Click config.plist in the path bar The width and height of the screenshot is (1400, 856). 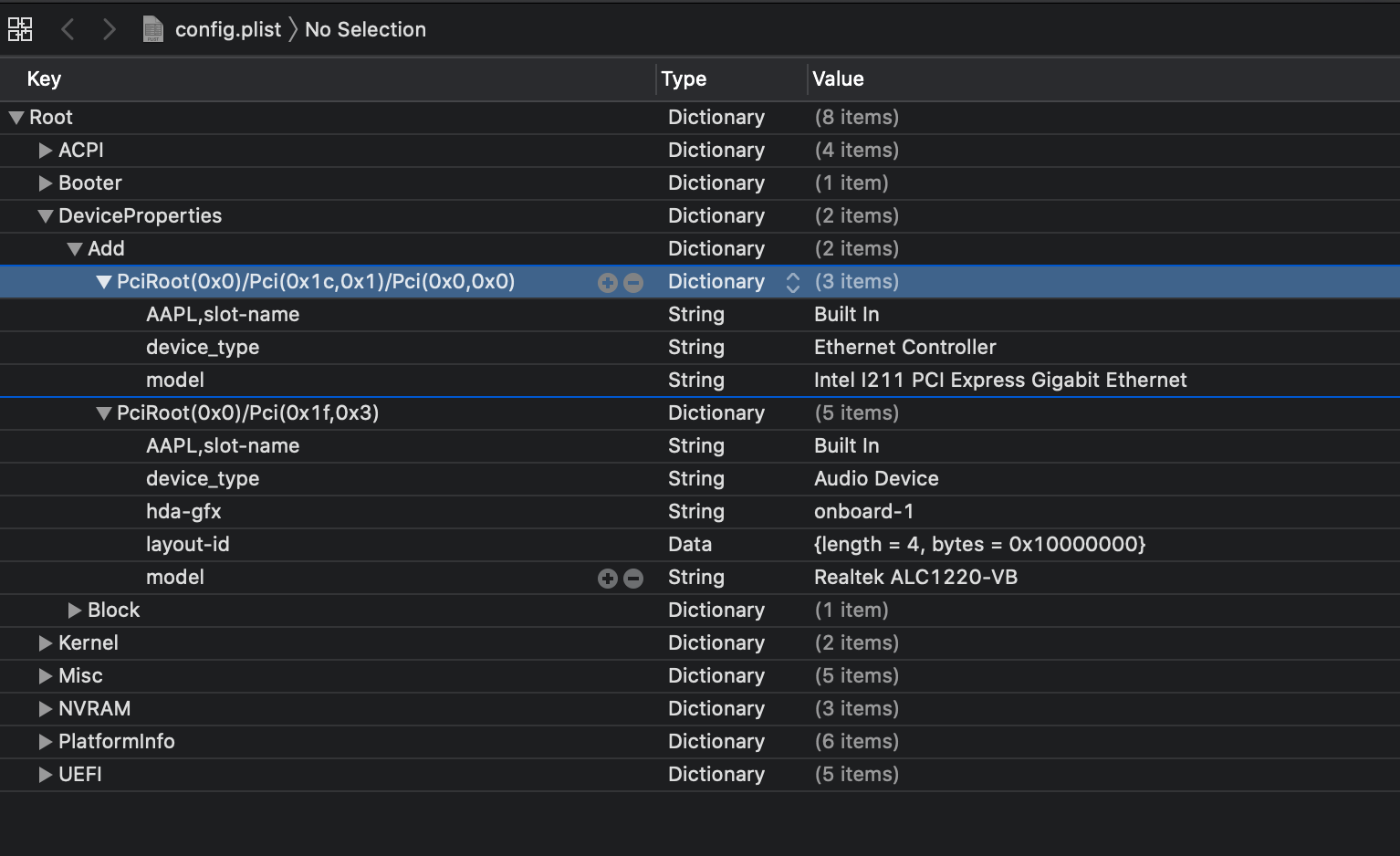point(227,29)
